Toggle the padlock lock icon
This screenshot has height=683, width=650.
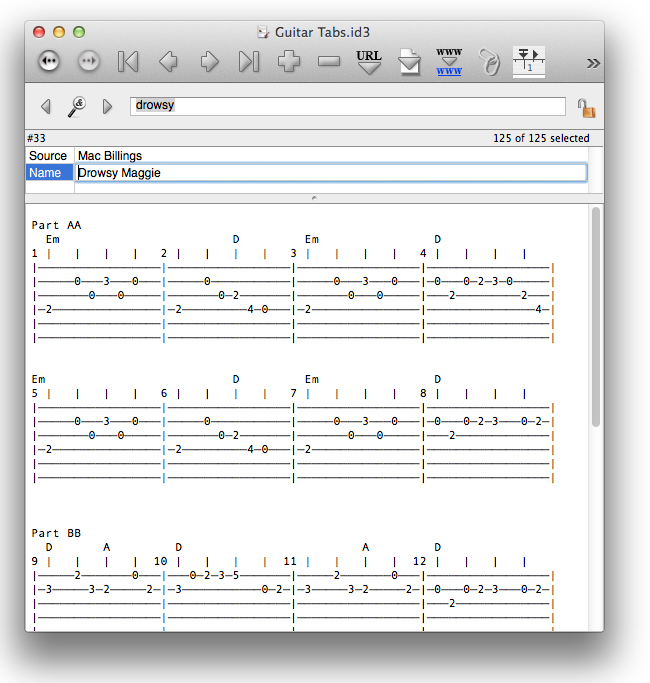(586, 108)
